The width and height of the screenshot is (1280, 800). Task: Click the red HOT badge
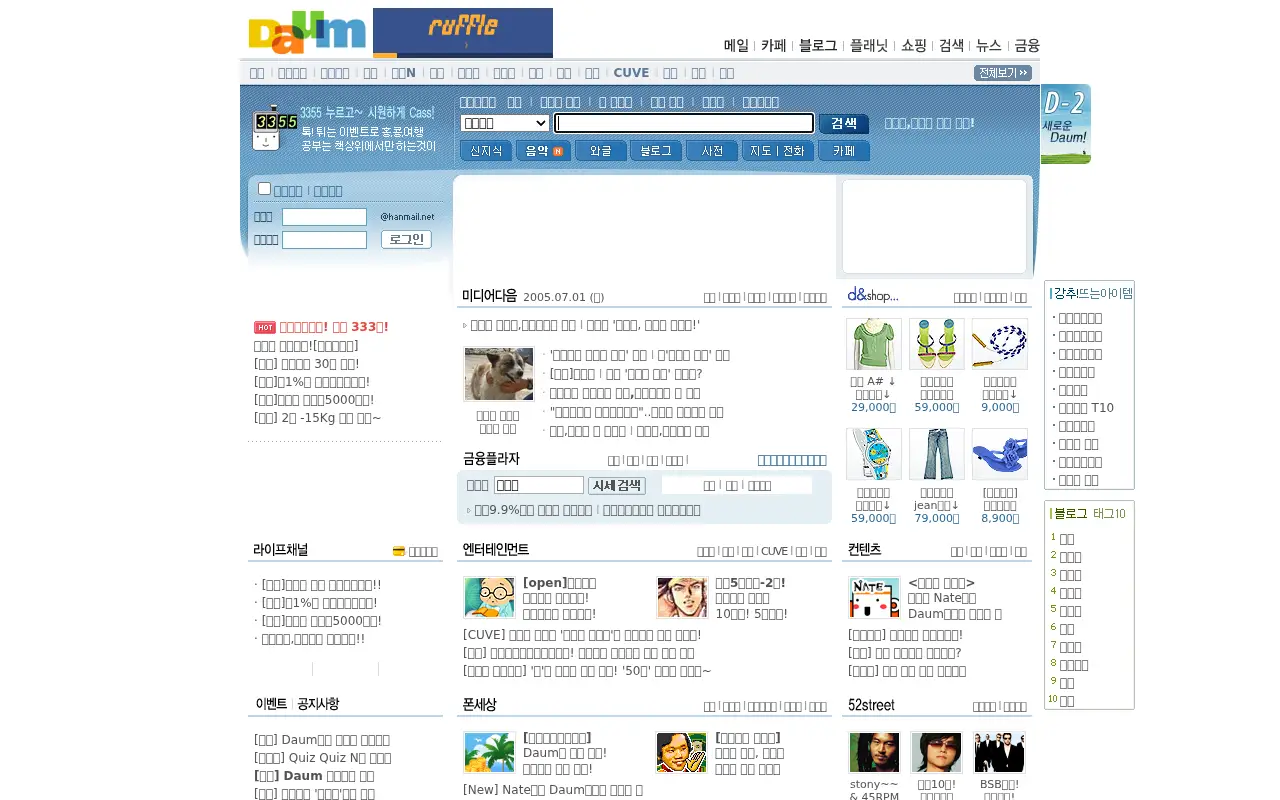coord(265,327)
